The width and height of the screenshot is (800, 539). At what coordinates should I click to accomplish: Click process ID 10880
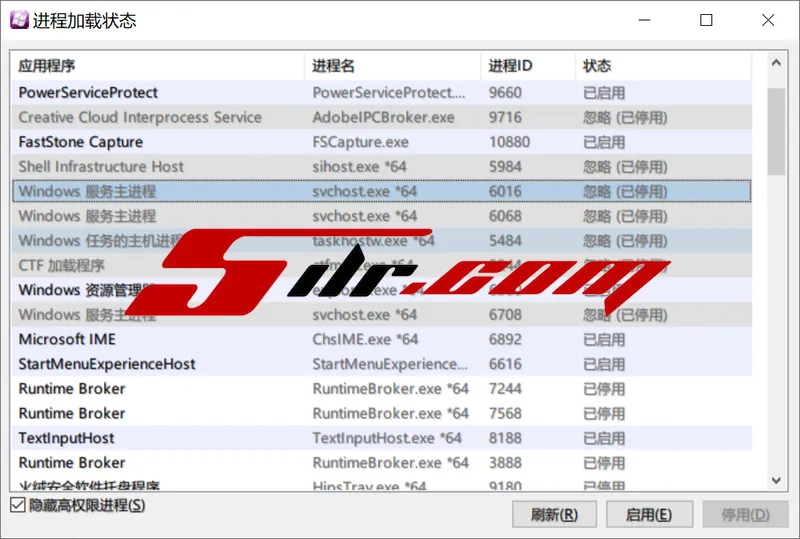click(x=509, y=142)
